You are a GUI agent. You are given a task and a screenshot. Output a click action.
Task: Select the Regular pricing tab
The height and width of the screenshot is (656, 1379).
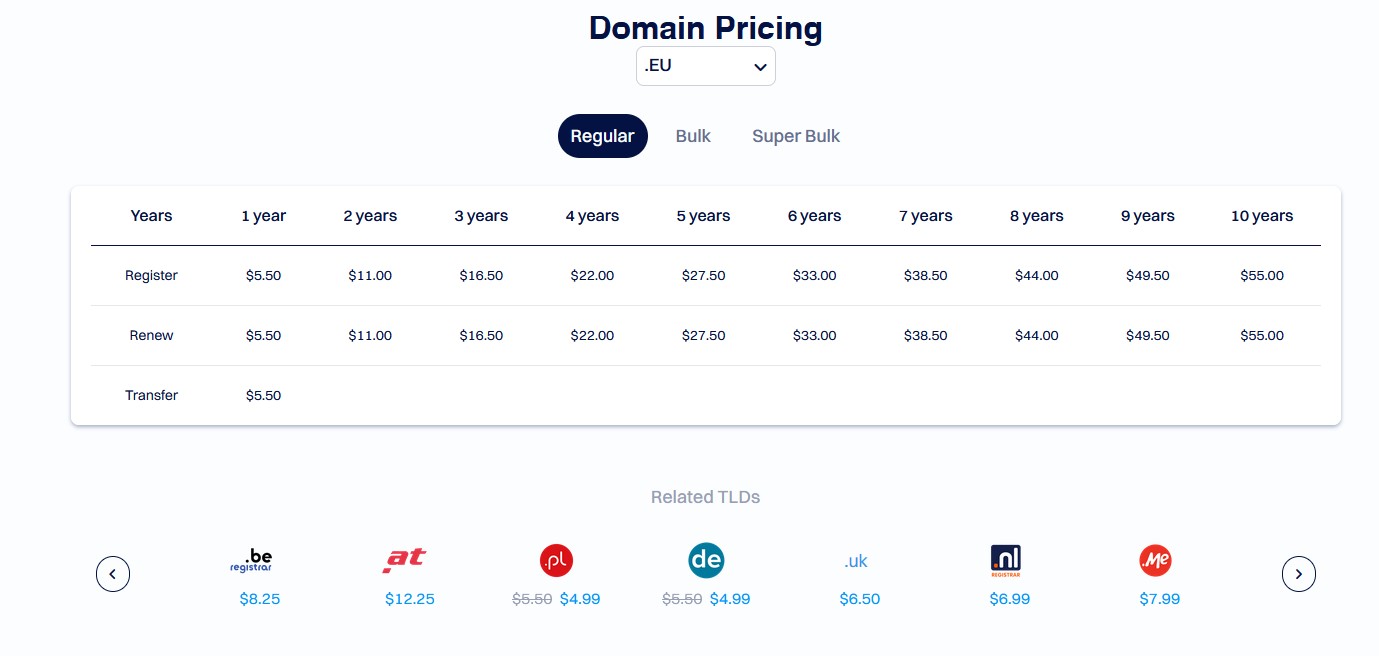(x=602, y=136)
